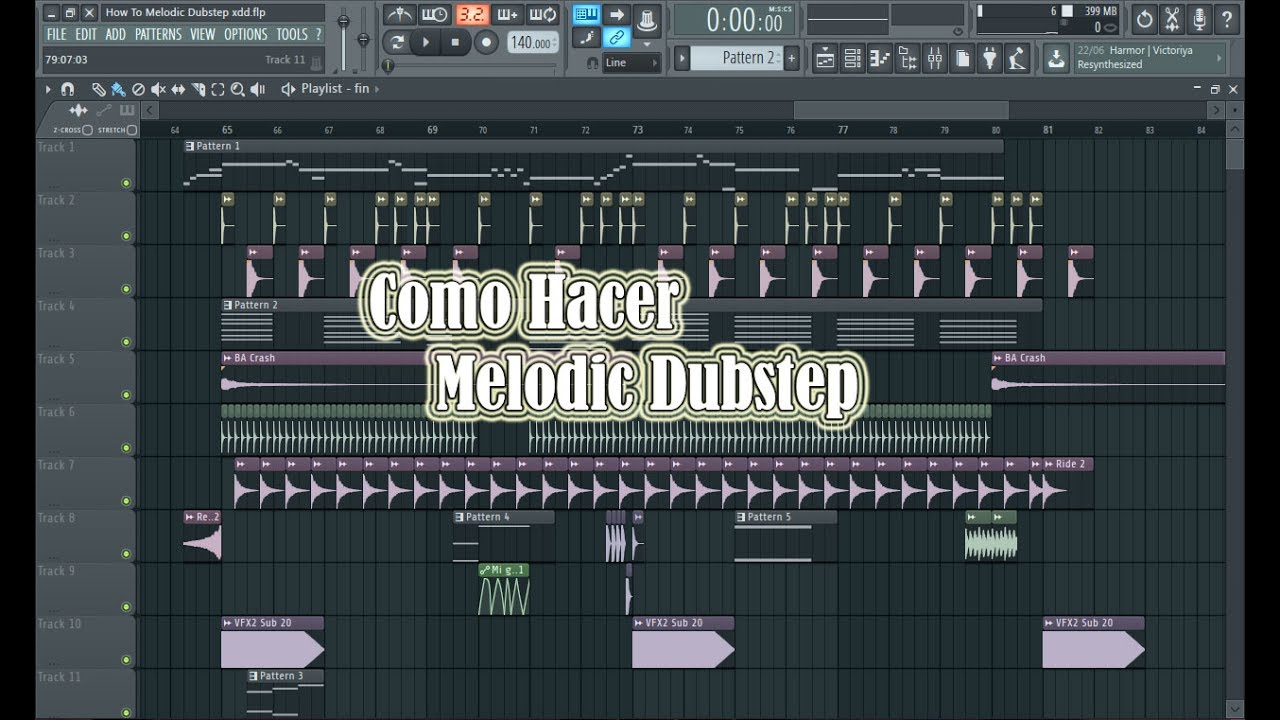Screen dimensions: 1280x720
Task: Click the Play button
Action: tap(426, 42)
